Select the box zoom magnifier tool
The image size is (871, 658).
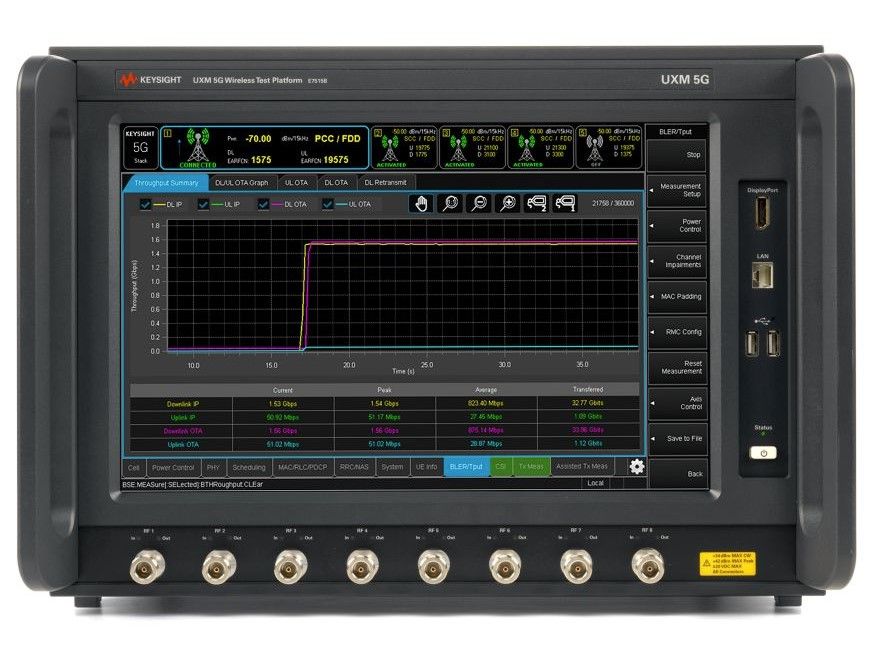(449, 204)
